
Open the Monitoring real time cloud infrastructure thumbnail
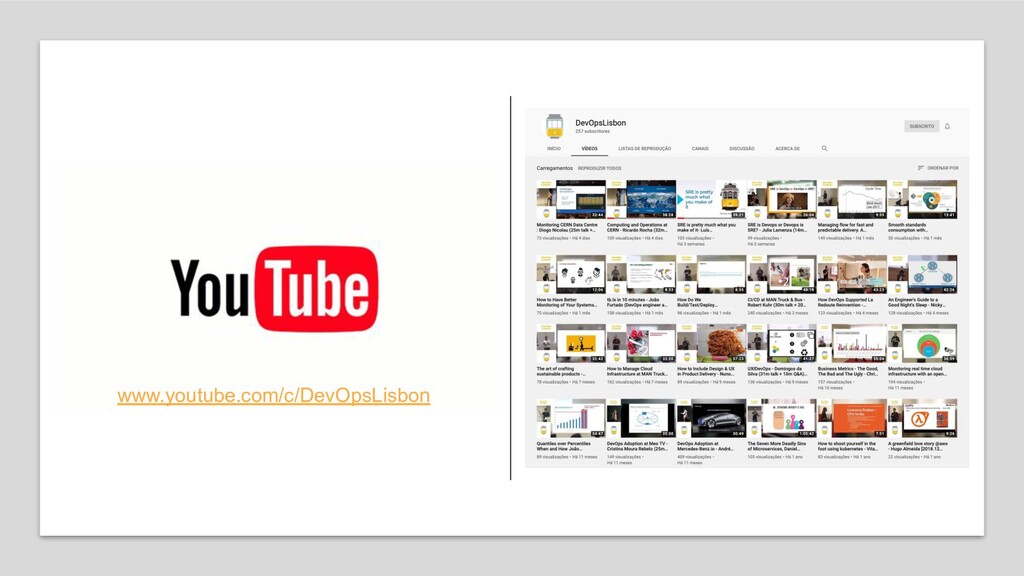(922, 344)
